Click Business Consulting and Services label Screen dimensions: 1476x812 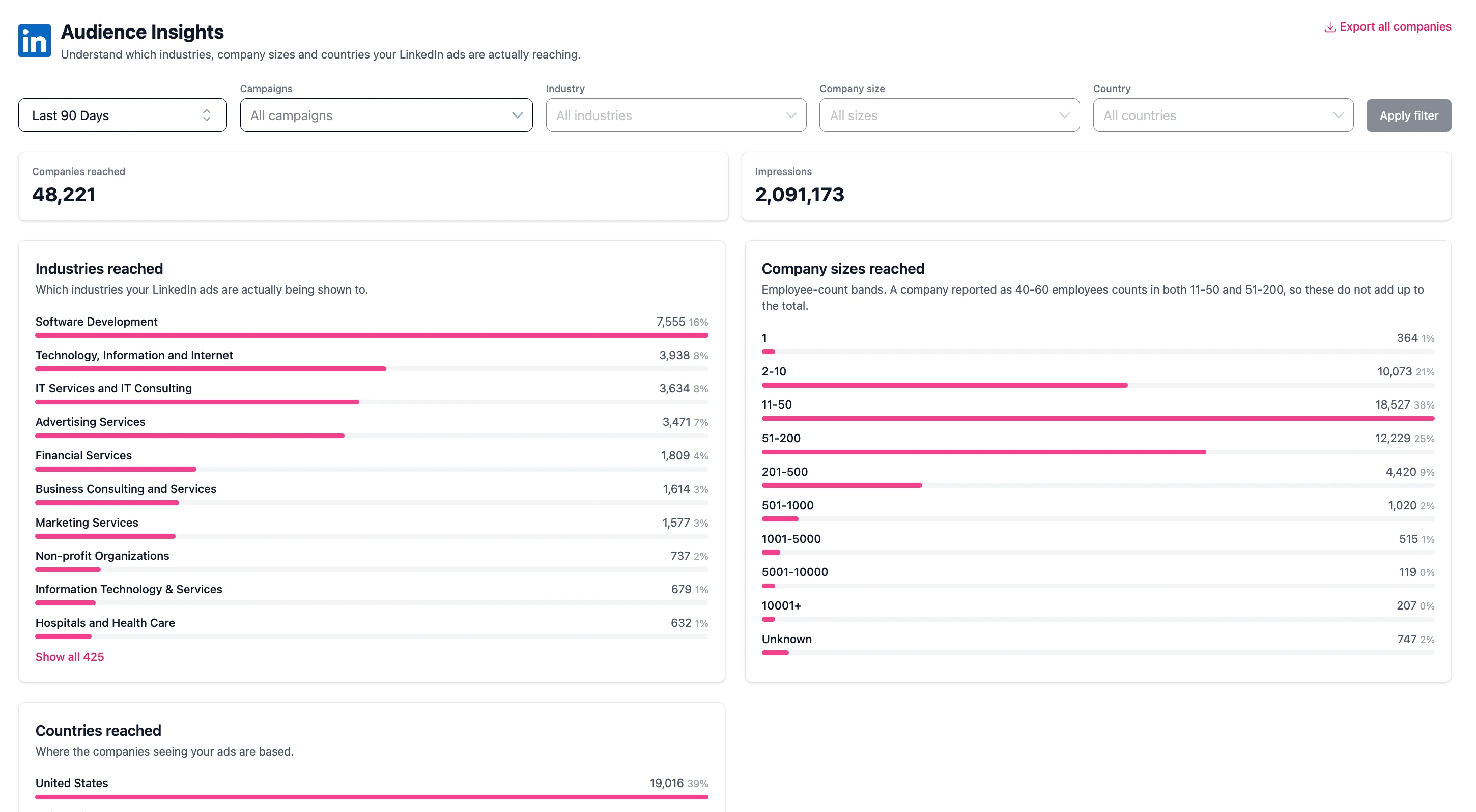[126, 489]
